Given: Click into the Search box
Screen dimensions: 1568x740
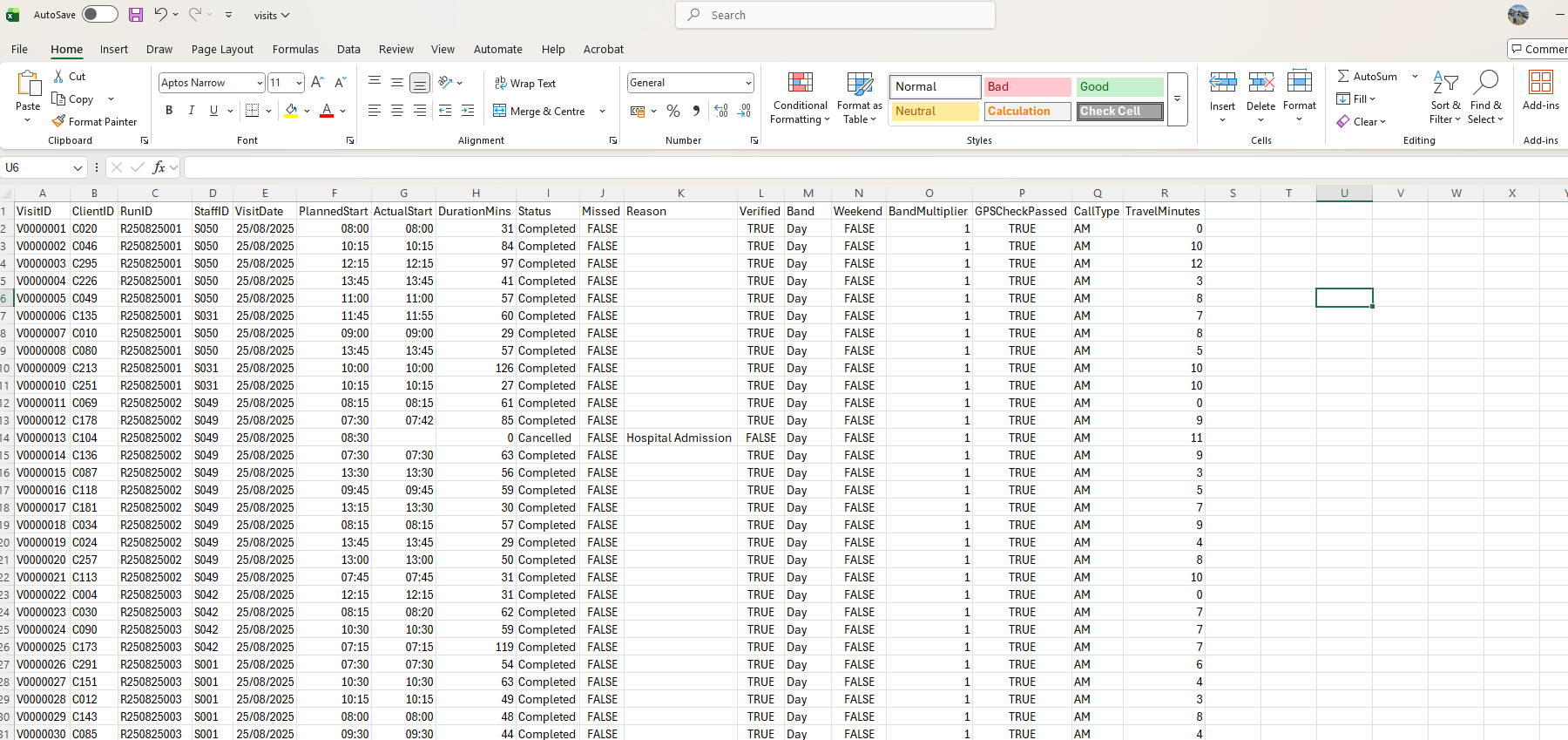Looking at the screenshot, I should pos(835,15).
